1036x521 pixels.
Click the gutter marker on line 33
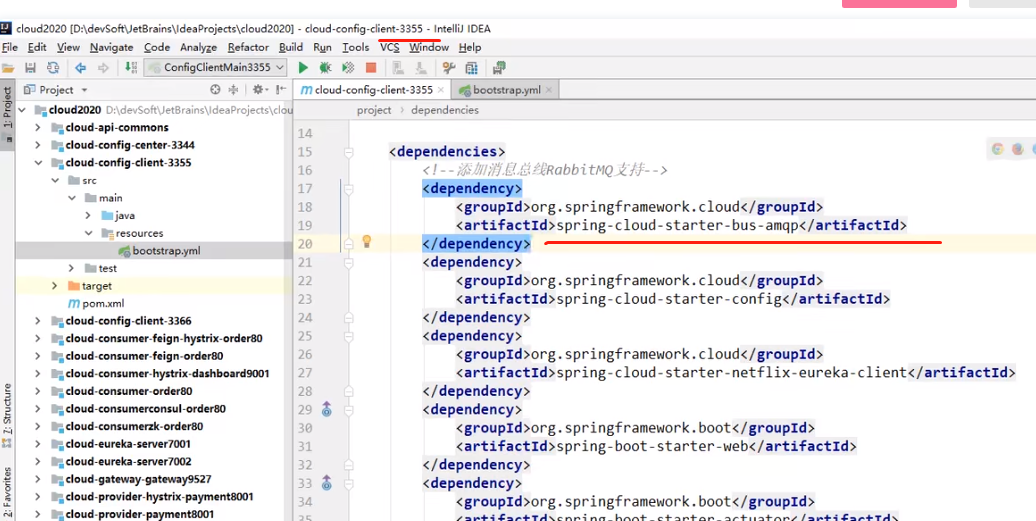click(x=326, y=483)
